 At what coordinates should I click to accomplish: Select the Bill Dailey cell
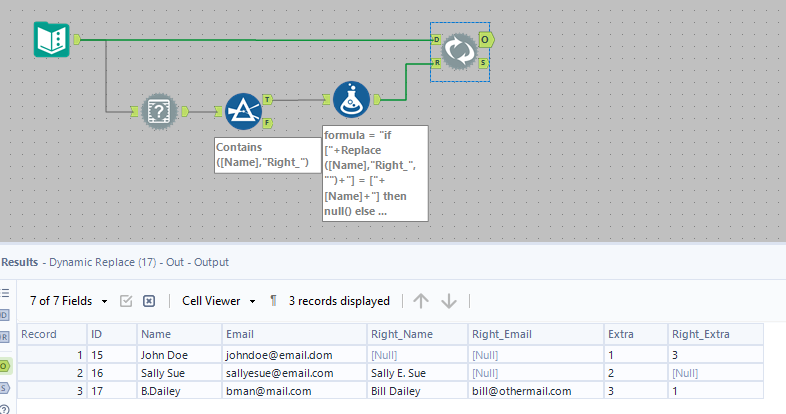point(417,391)
